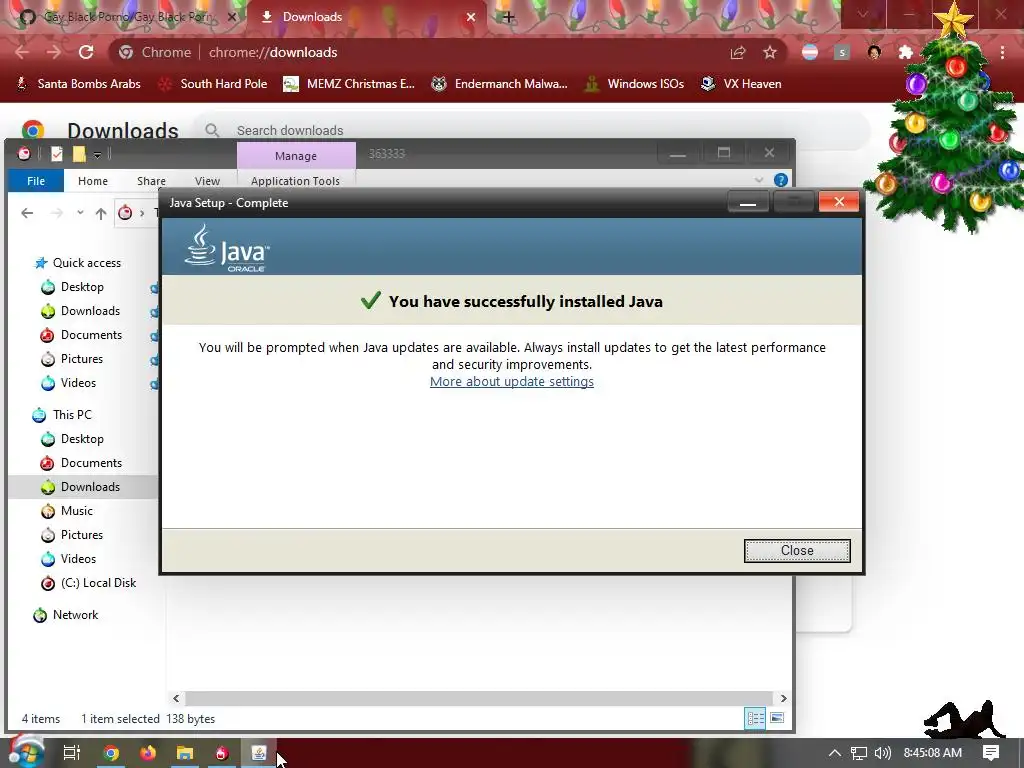
Task: Open Desktop under This PC
Action: (82, 439)
